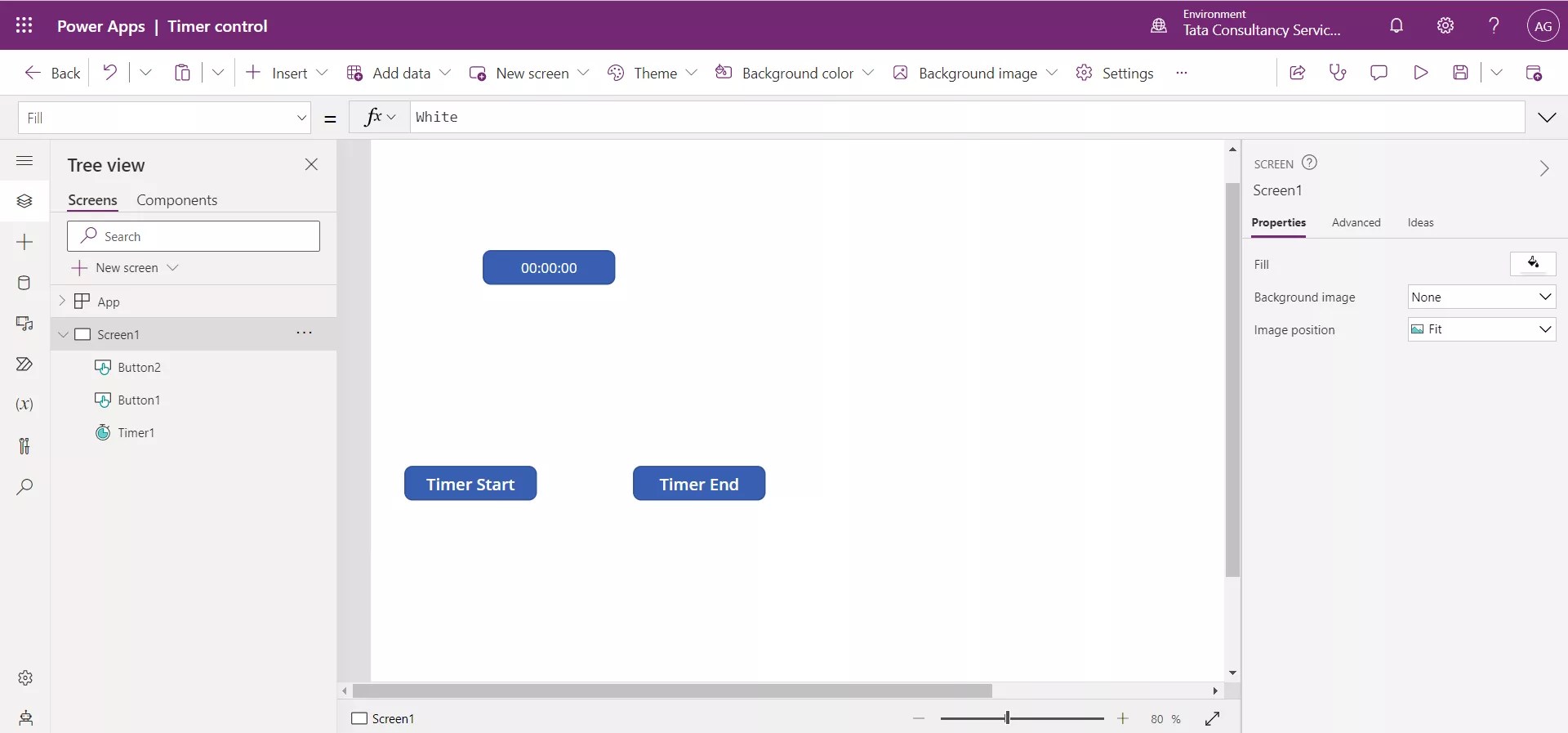Open the Insert menu
The image size is (1568, 733).
[287, 73]
